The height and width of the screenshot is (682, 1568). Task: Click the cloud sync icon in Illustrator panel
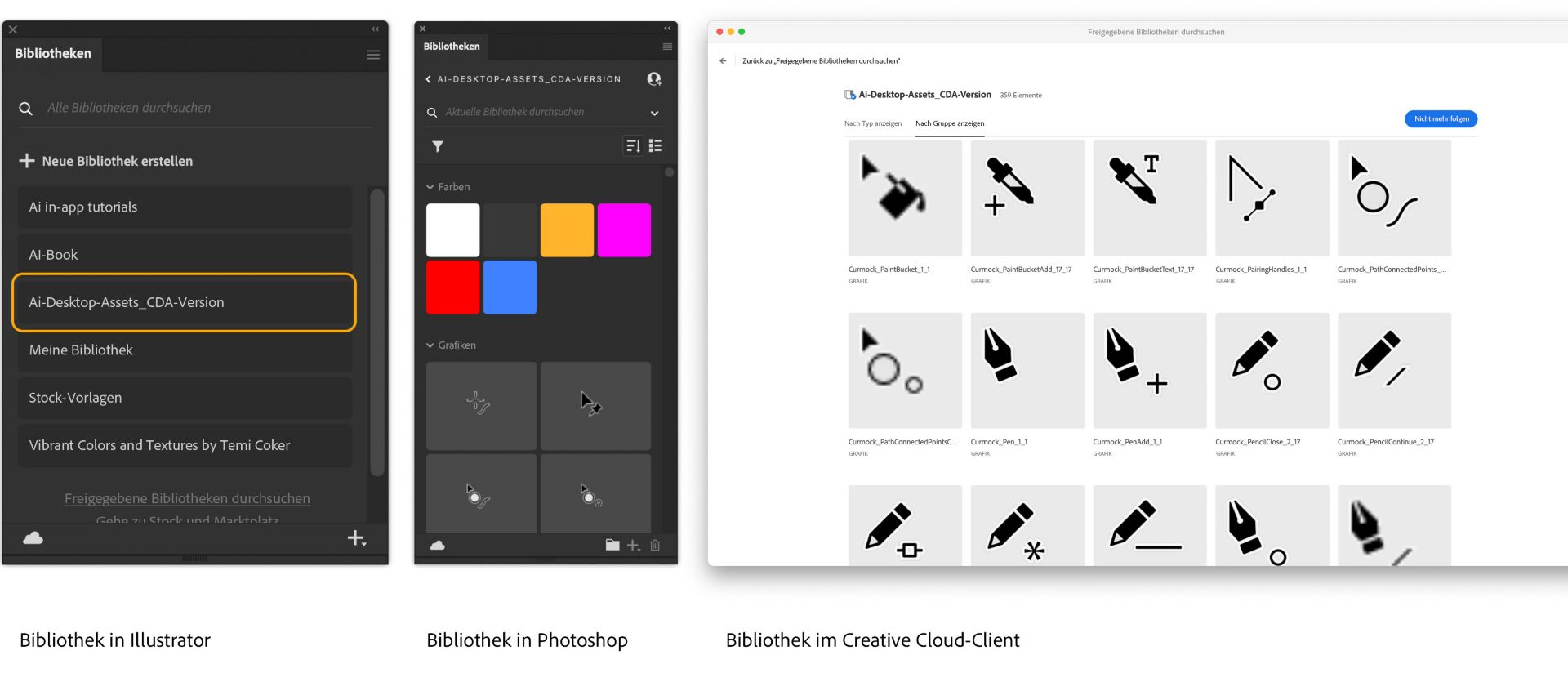point(33,537)
